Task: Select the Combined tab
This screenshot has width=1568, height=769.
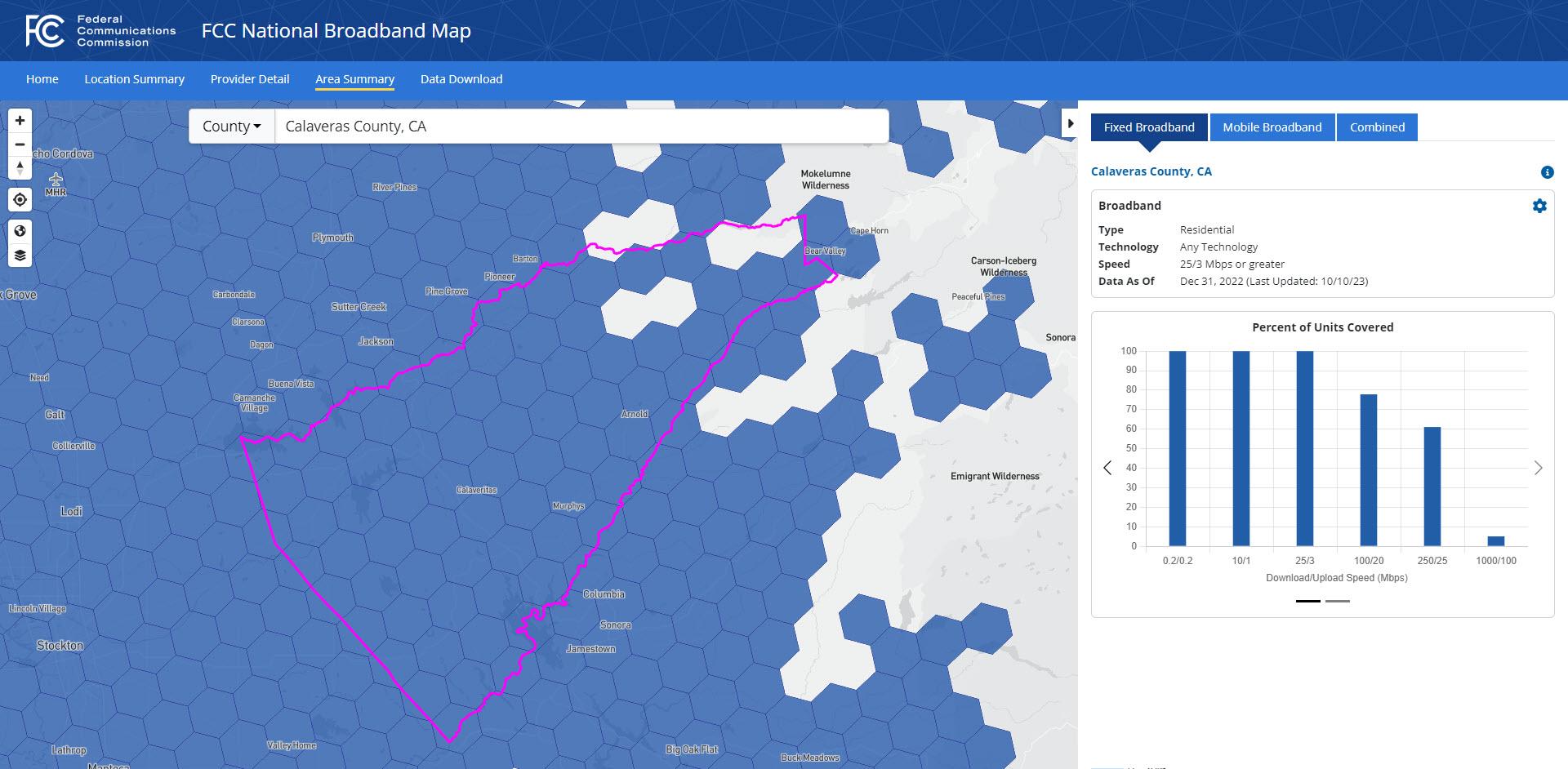Action: pyautogui.click(x=1378, y=127)
